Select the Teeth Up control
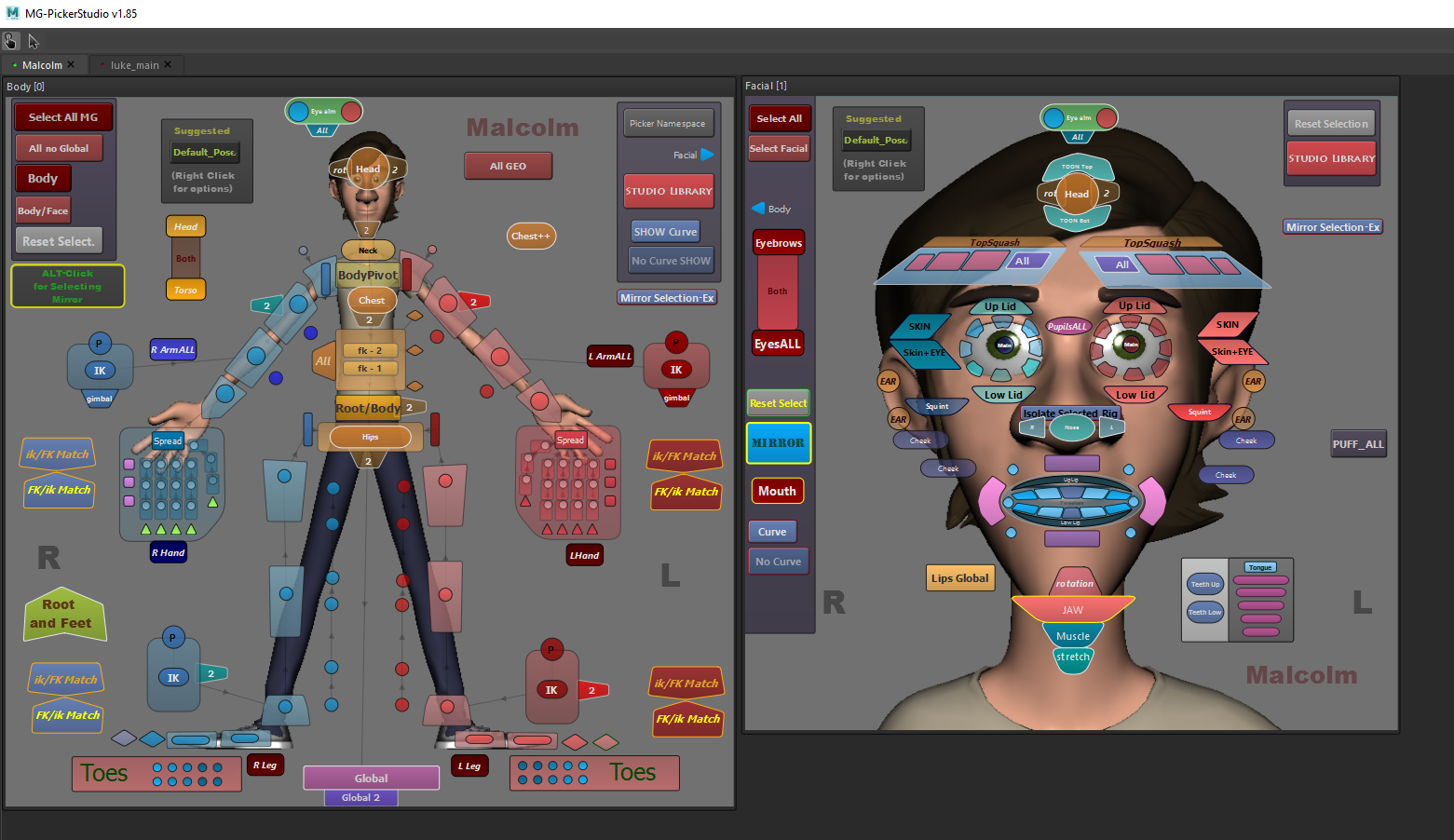Viewport: 1454px width, 840px height. click(x=1205, y=584)
